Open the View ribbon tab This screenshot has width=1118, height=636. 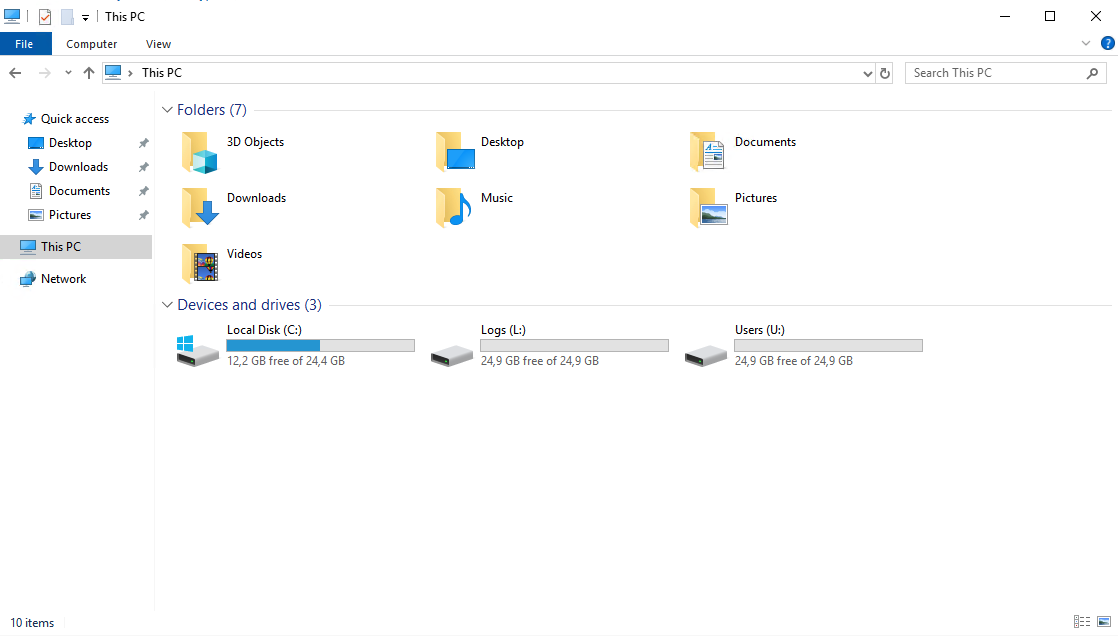[158, 43]
